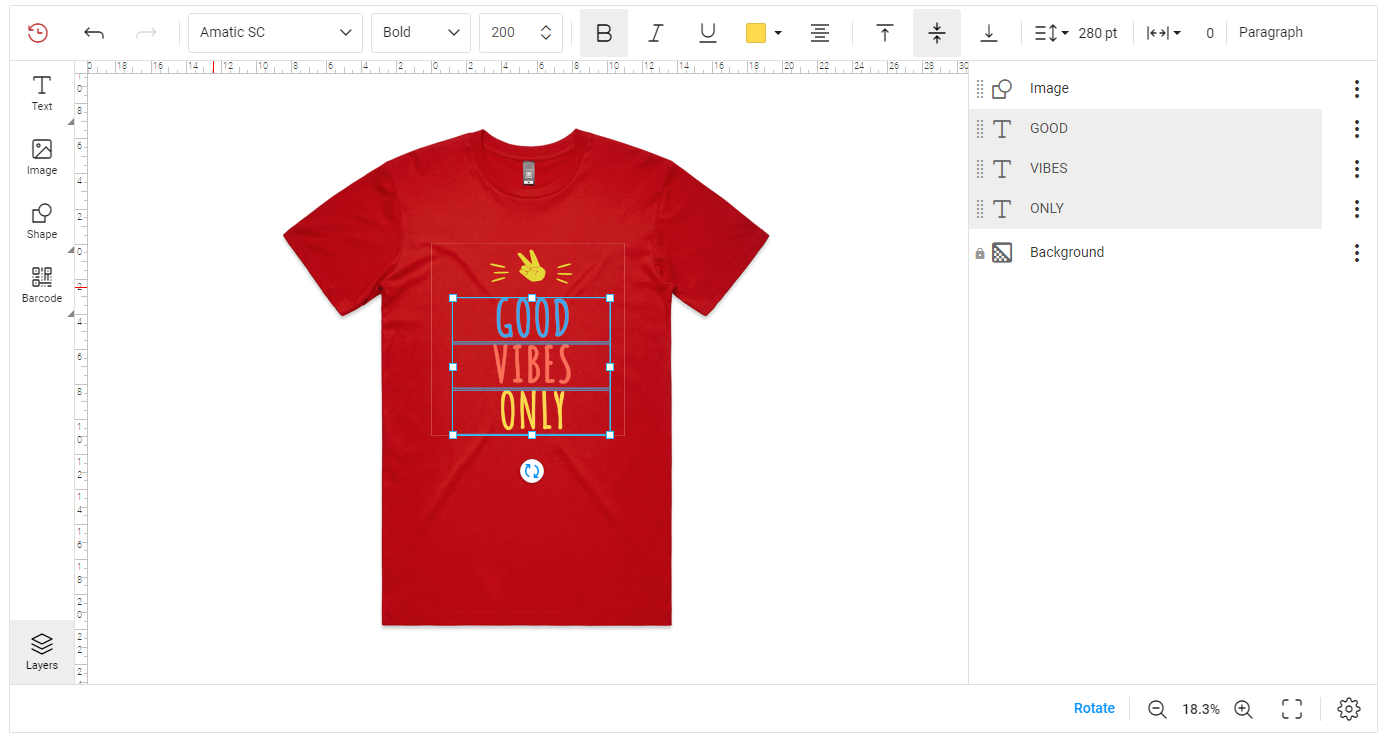Zoom out of the canvas

click(1157, 709)
